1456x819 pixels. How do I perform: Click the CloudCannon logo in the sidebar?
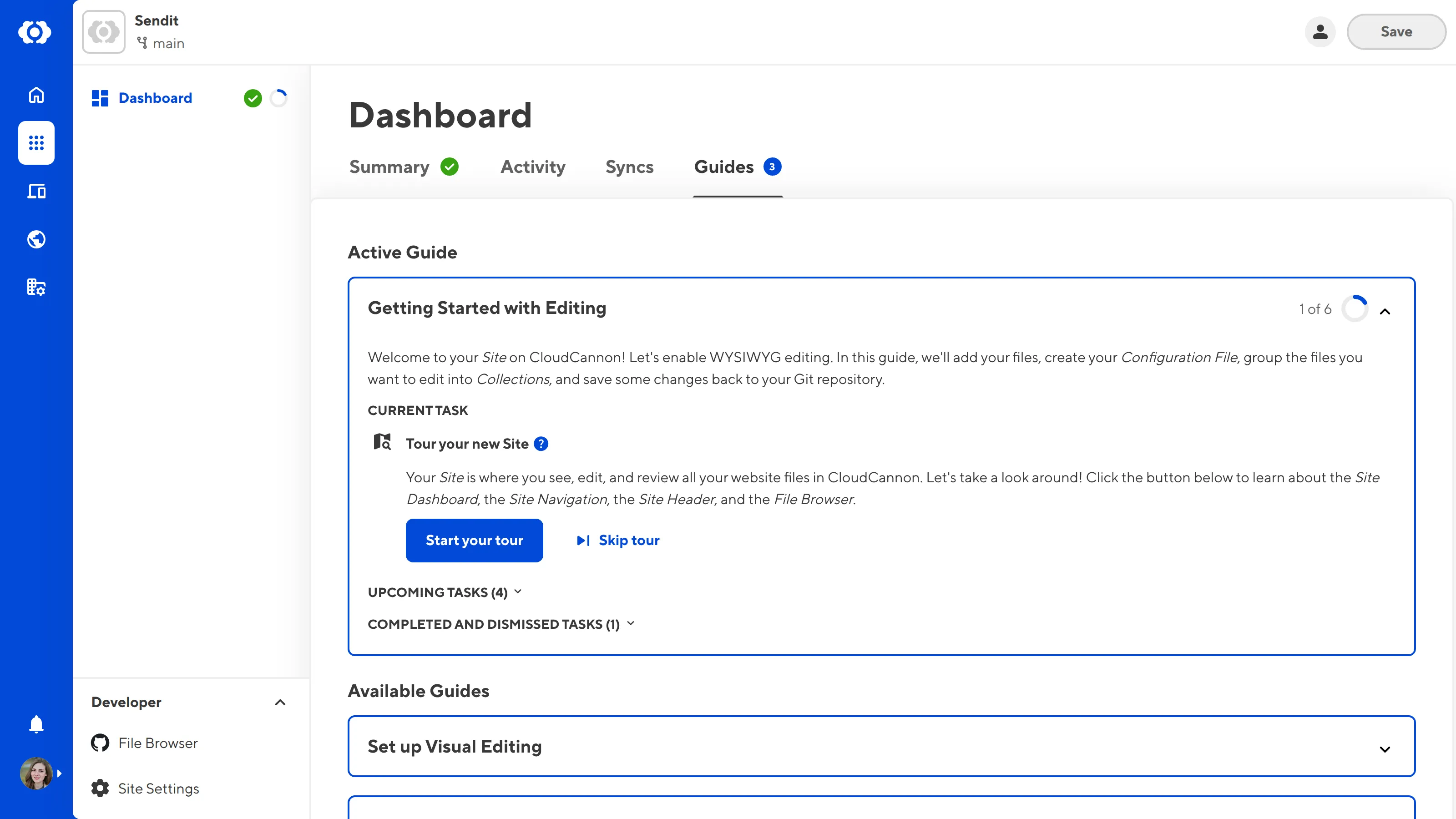click(35, 32)
